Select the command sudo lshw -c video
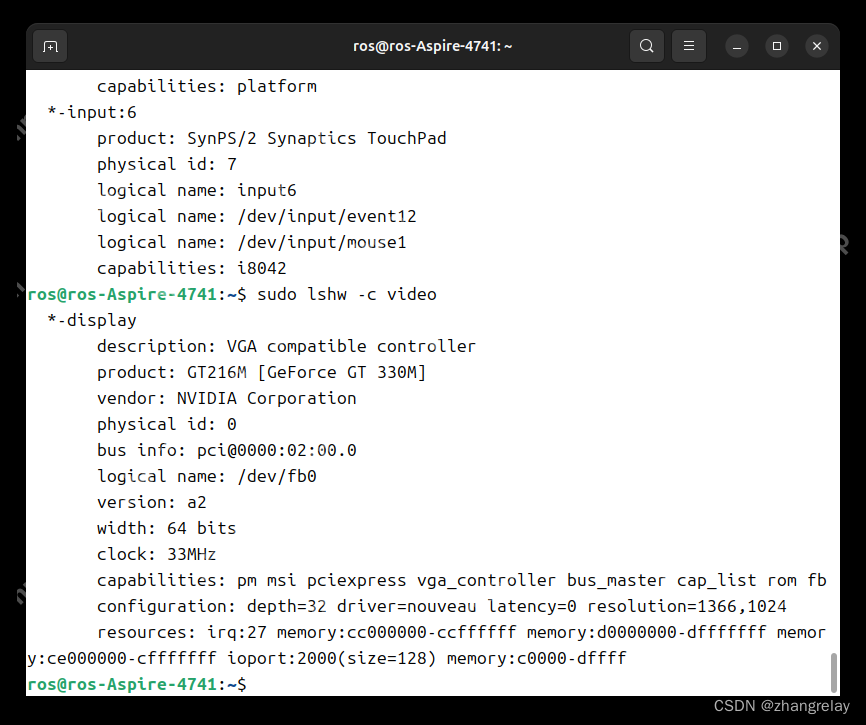866x725 pixels. (x=345, y=293)
